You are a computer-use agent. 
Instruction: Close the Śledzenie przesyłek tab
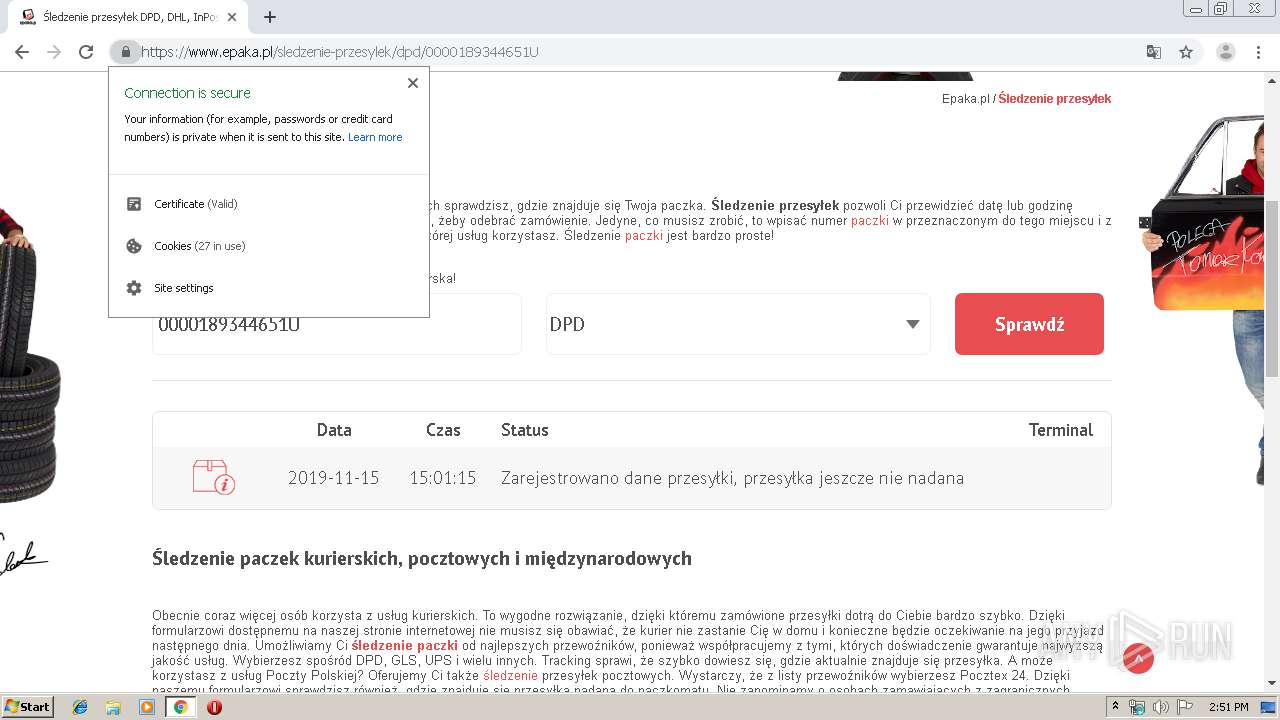point(232,17)
